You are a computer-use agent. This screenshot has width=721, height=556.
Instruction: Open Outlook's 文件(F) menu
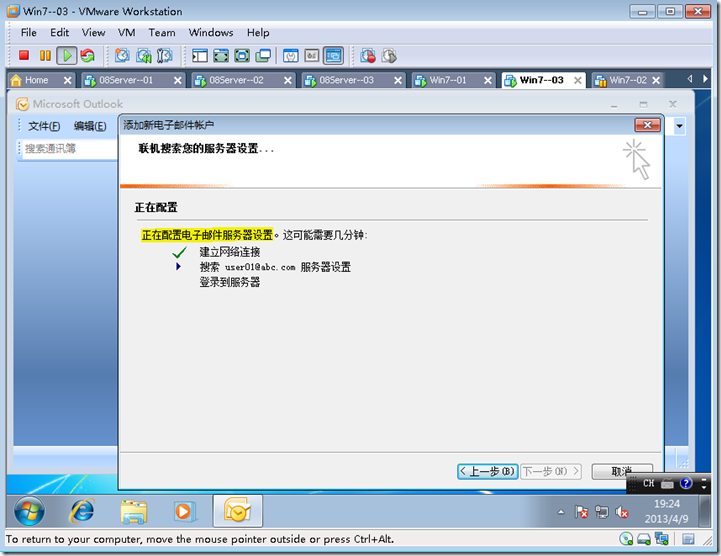[44, 126]
